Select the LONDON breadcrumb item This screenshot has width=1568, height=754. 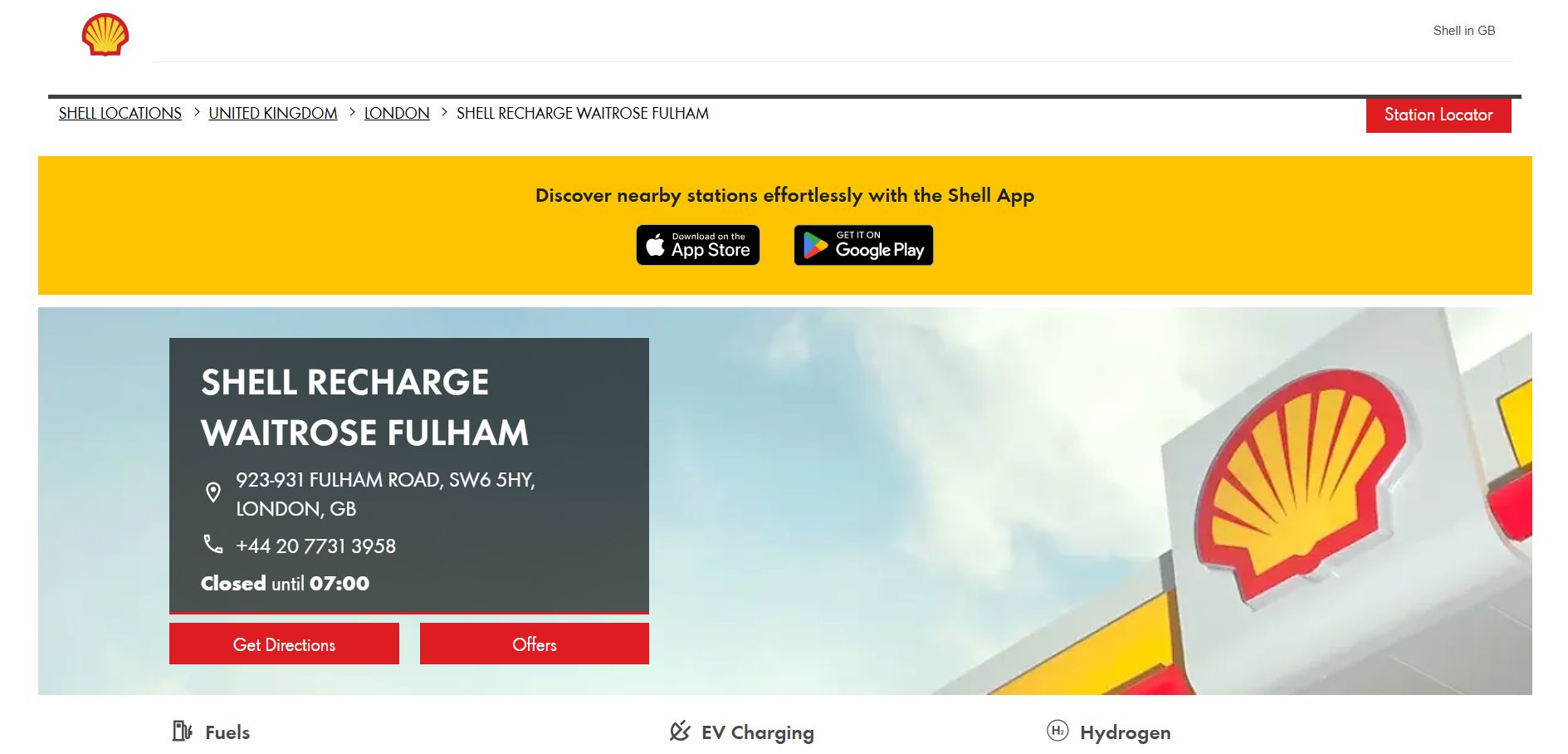pos(397,113)
